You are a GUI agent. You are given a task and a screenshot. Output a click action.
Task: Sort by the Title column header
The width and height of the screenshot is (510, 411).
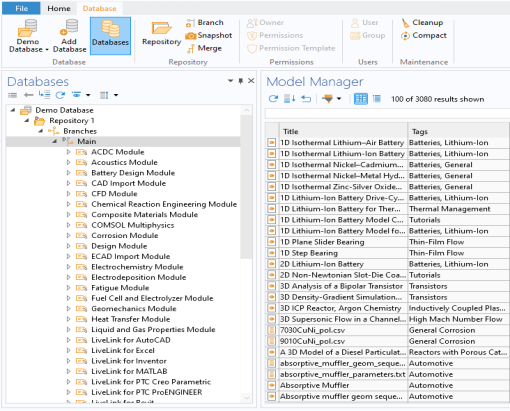(343, 131)
